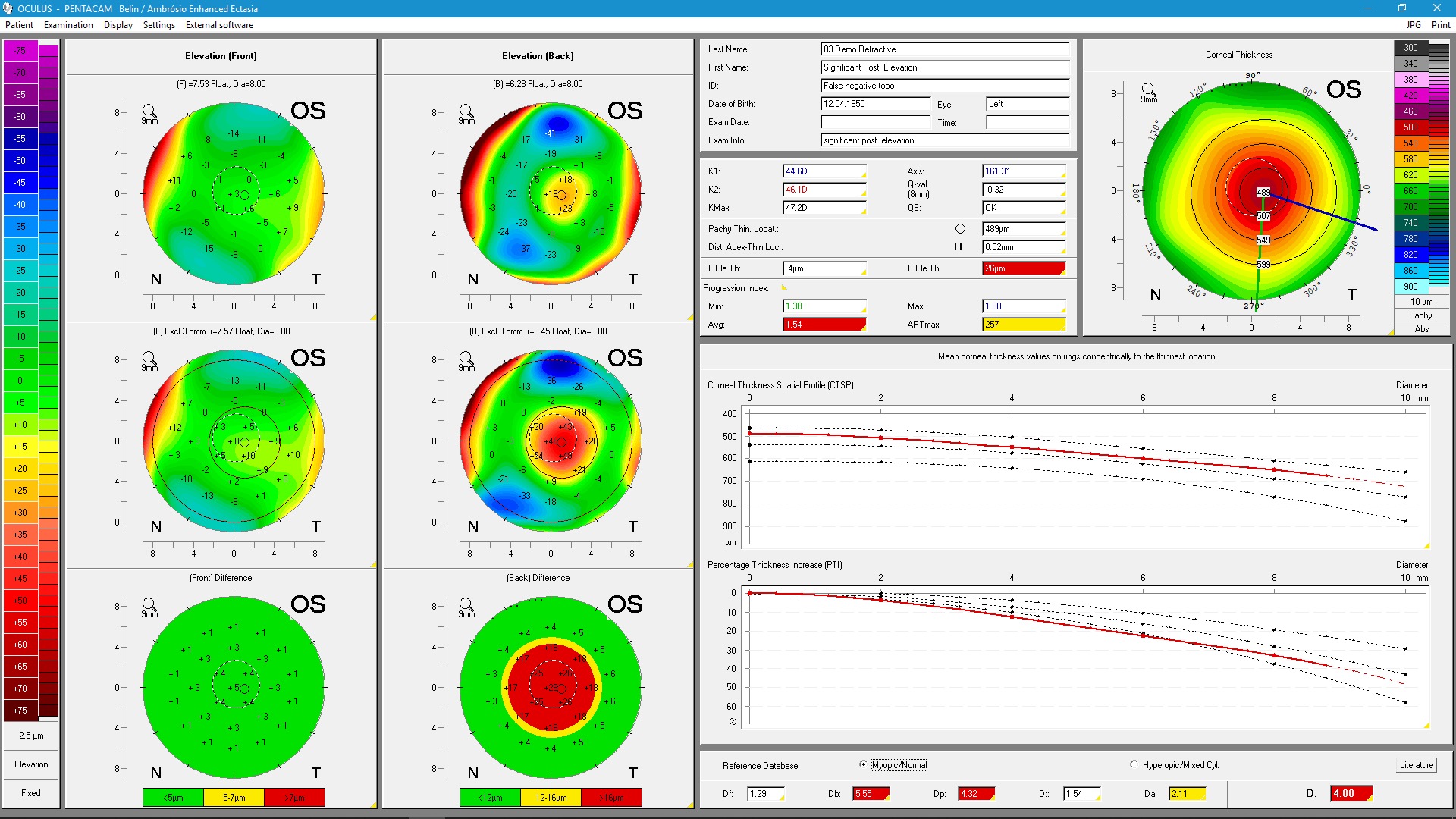Expand corner triangle of PTI chart
The width and height of the screenshot is (1456, 819).
coord(1426,726)
